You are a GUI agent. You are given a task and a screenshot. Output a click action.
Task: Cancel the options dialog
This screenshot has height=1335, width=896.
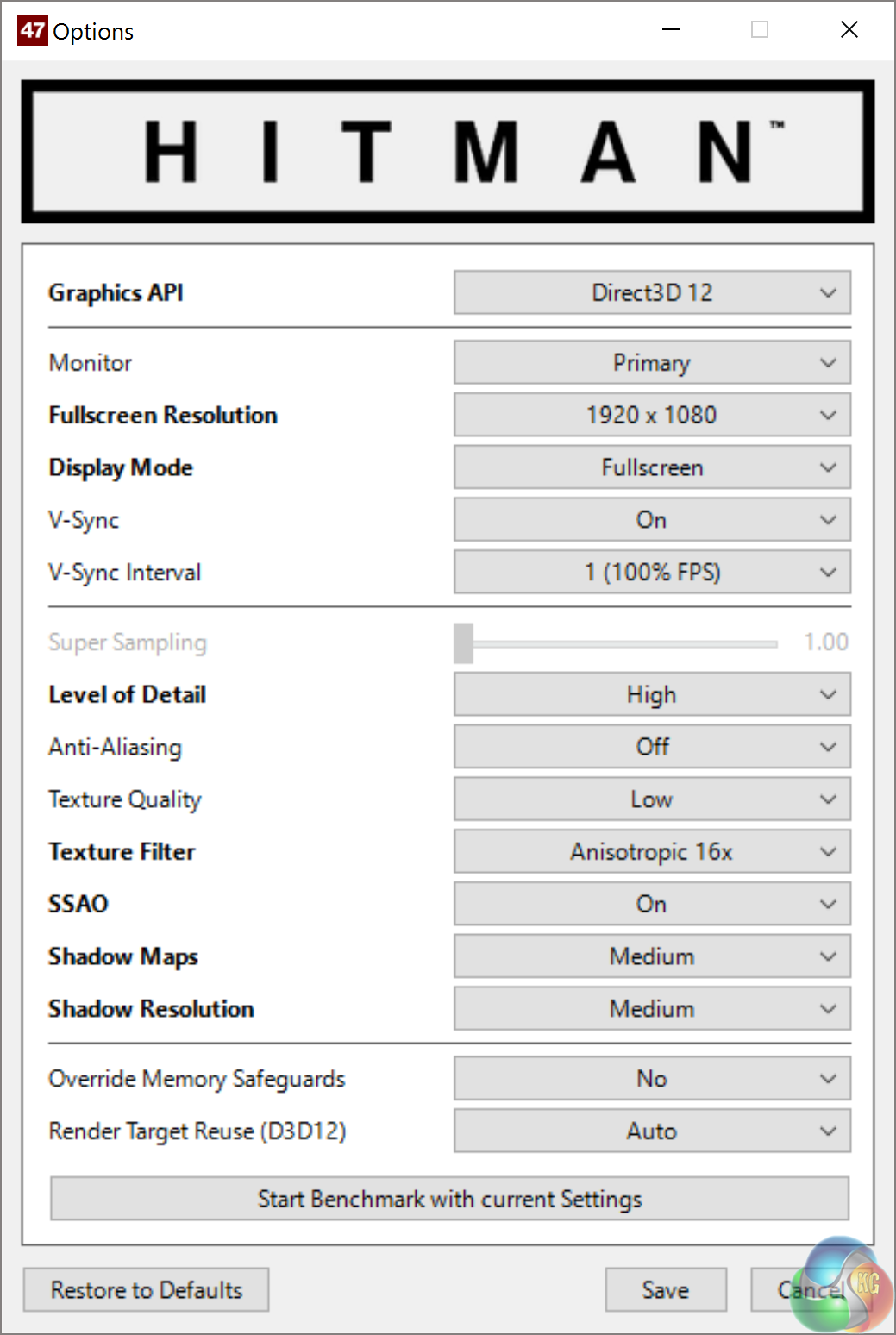[x=811, y=1290]
